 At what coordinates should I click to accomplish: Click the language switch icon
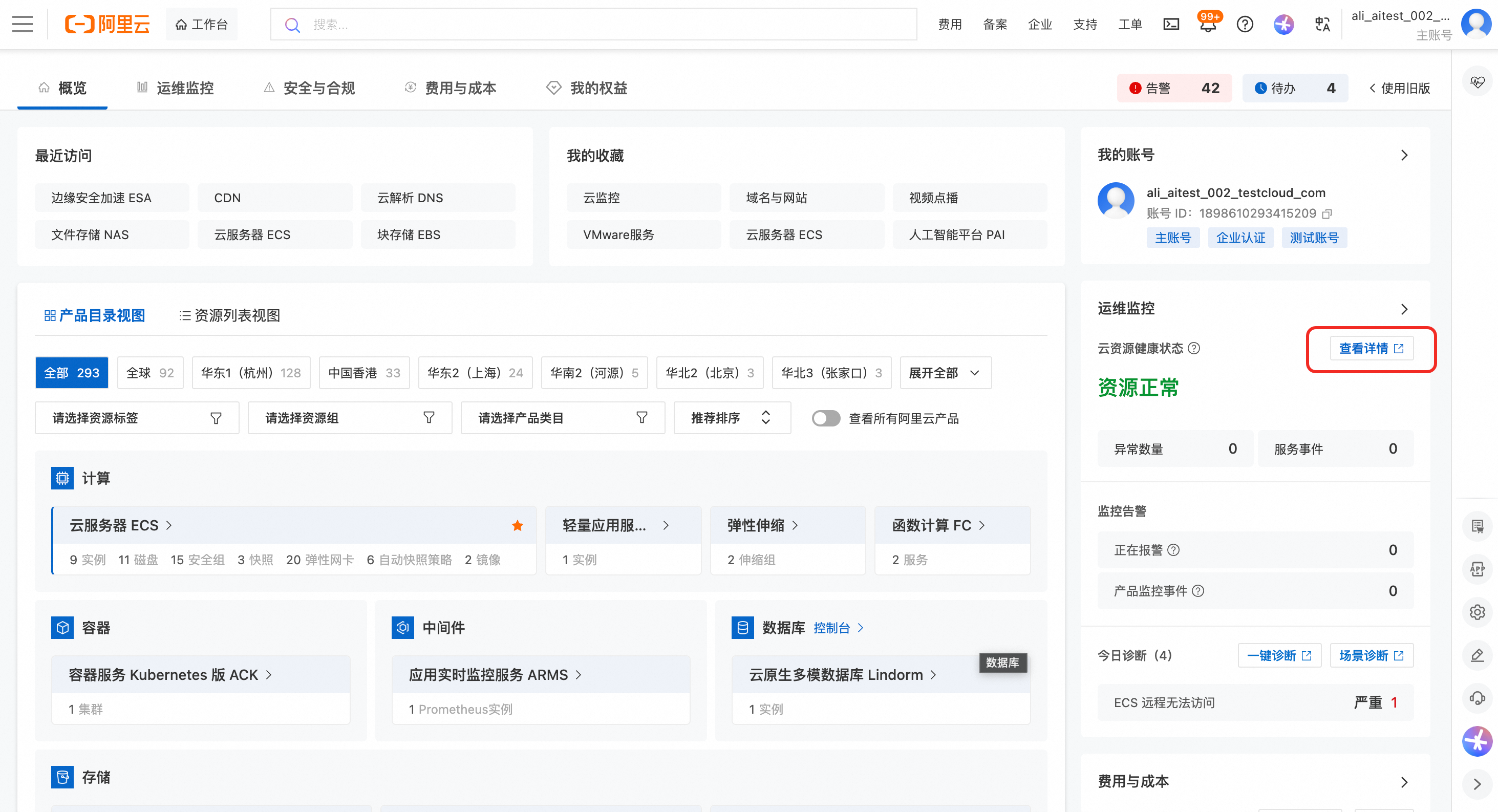[x=1322, y=25]
